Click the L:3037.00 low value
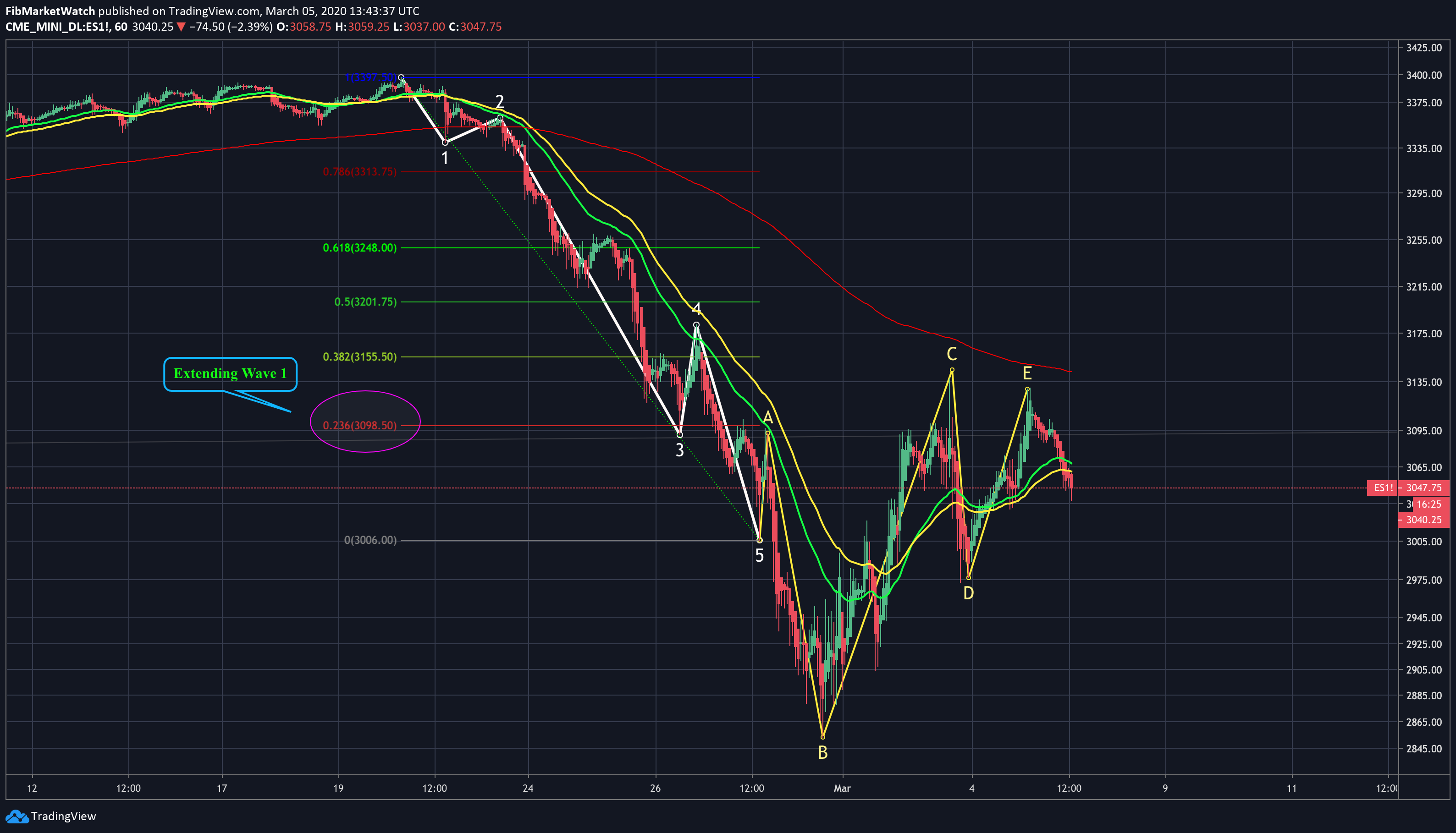The width and height of the screenshot is (1456, 833). point(419,27)
